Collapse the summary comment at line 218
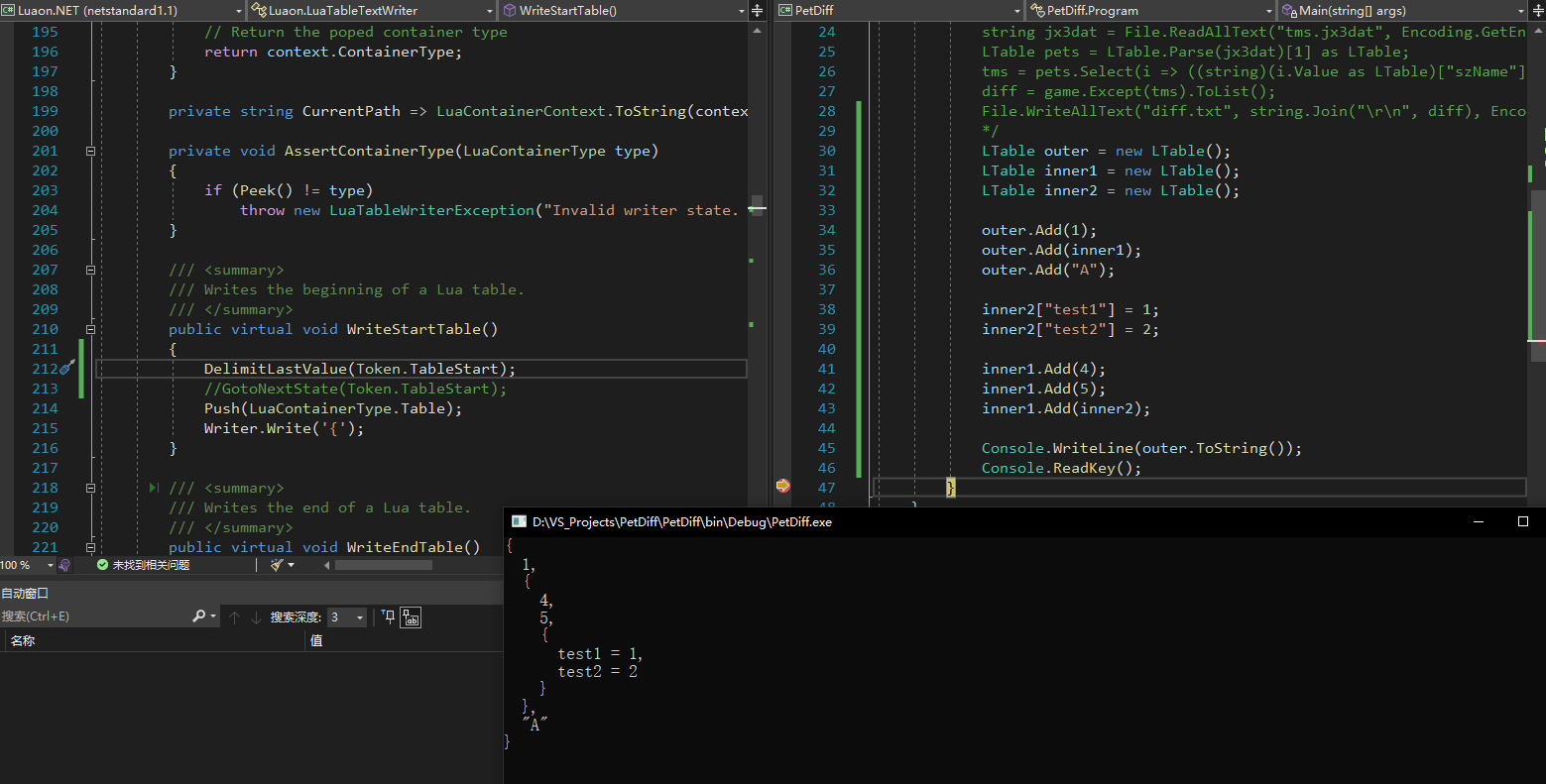Viewport: 1546px width, 784px height. click(x=90, y=488)
